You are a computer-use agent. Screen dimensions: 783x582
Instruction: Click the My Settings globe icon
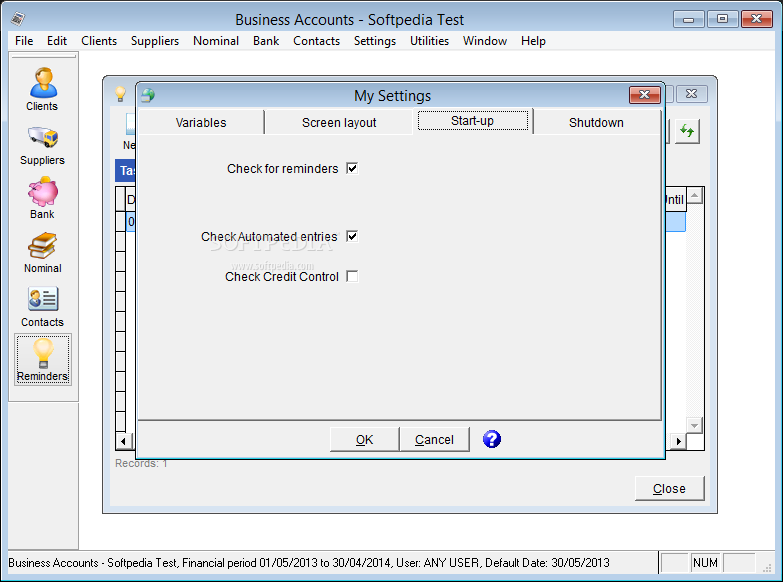point(148,95)
